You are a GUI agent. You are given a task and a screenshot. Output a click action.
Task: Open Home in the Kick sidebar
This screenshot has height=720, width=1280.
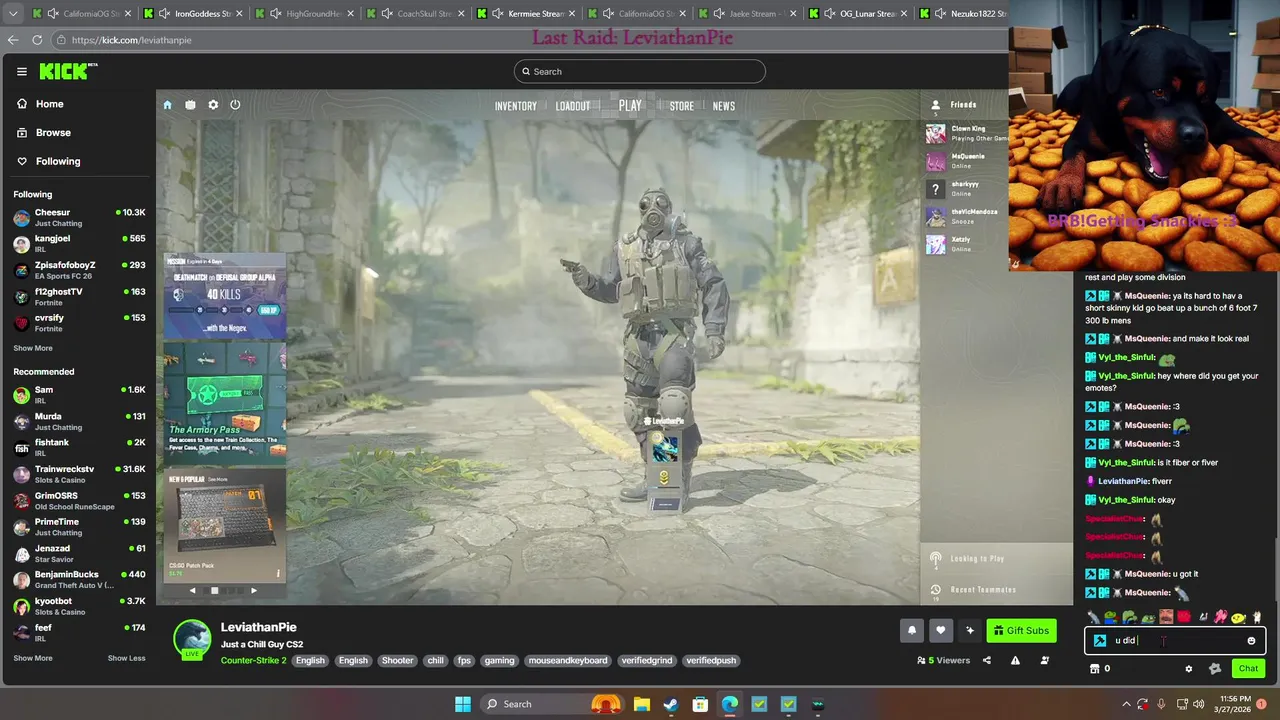(40, 104)
